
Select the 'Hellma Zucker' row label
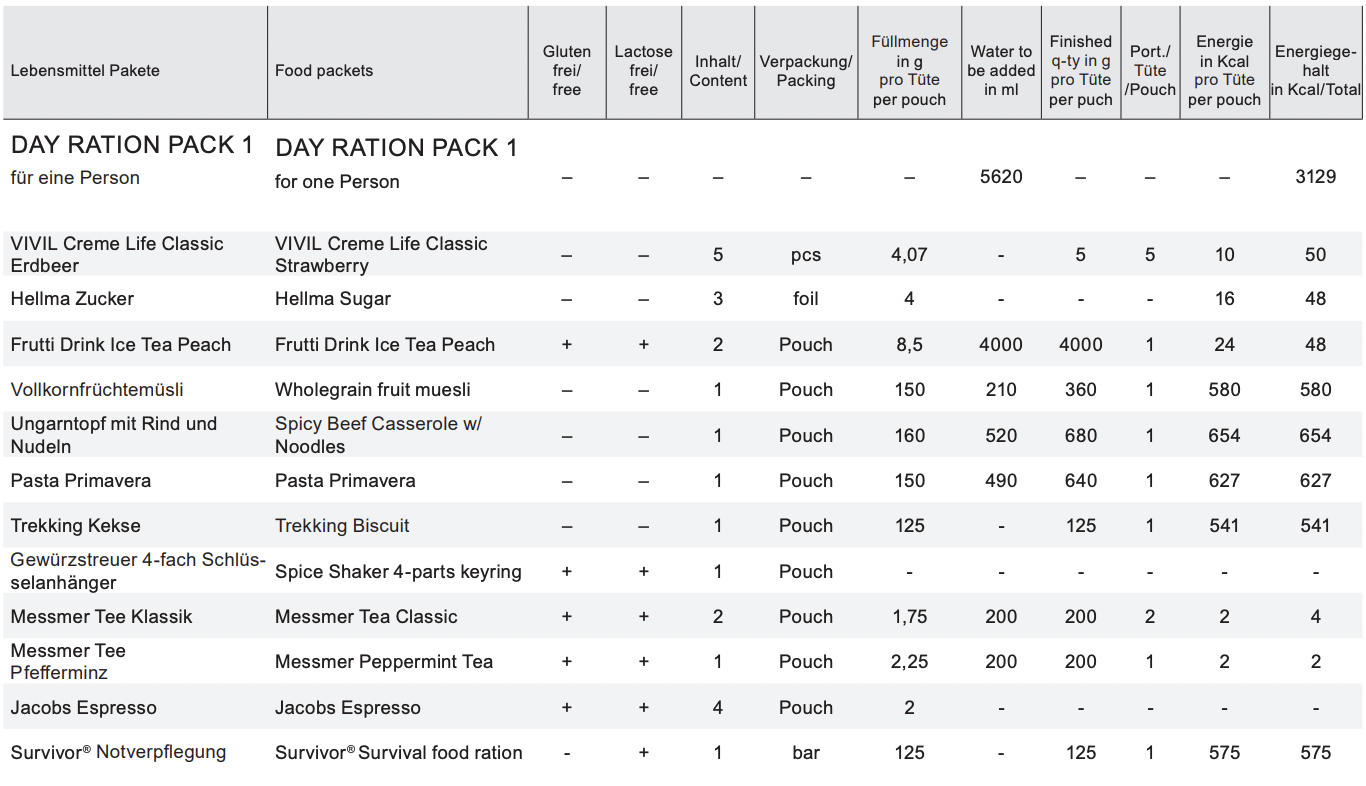(x=72, y=299)
